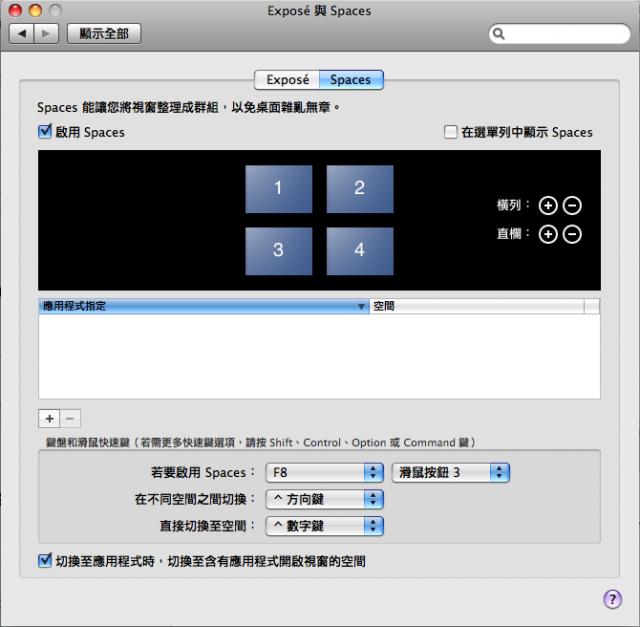Toggle 切換至應用程式時 checkbox
This screenshot has height=627, width=640.
(x=45, y=561)
